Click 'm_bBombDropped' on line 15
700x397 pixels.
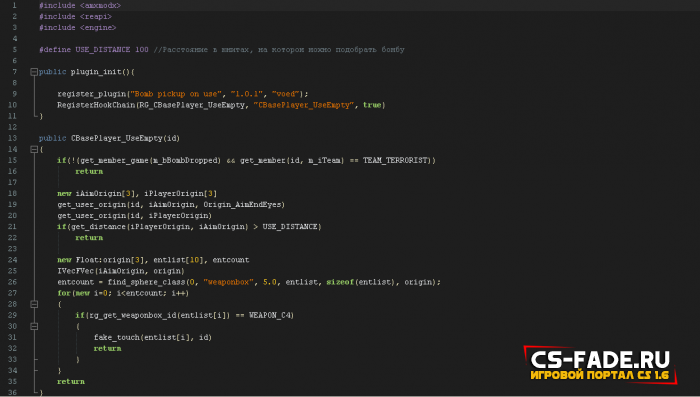pos(185,160)
